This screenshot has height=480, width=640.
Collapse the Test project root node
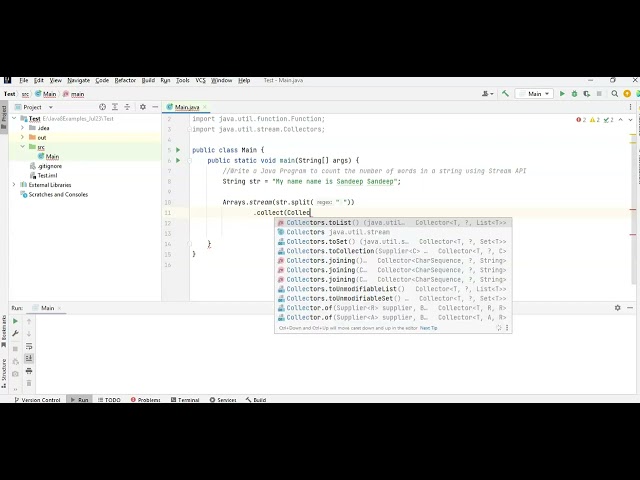click(14, 118)
